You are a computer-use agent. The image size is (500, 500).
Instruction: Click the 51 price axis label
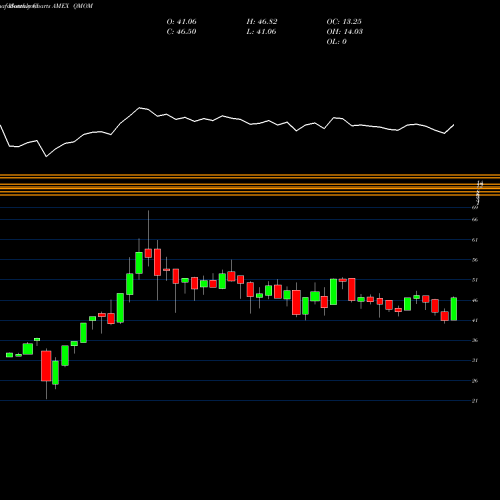475,280
